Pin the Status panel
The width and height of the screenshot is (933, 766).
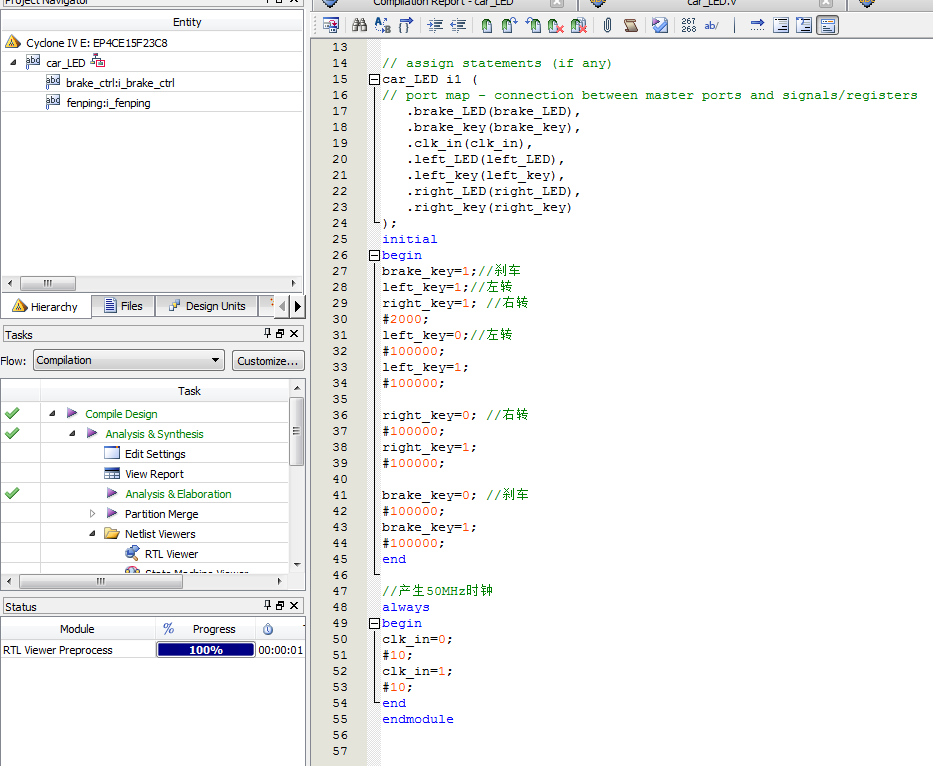[268, 605]
